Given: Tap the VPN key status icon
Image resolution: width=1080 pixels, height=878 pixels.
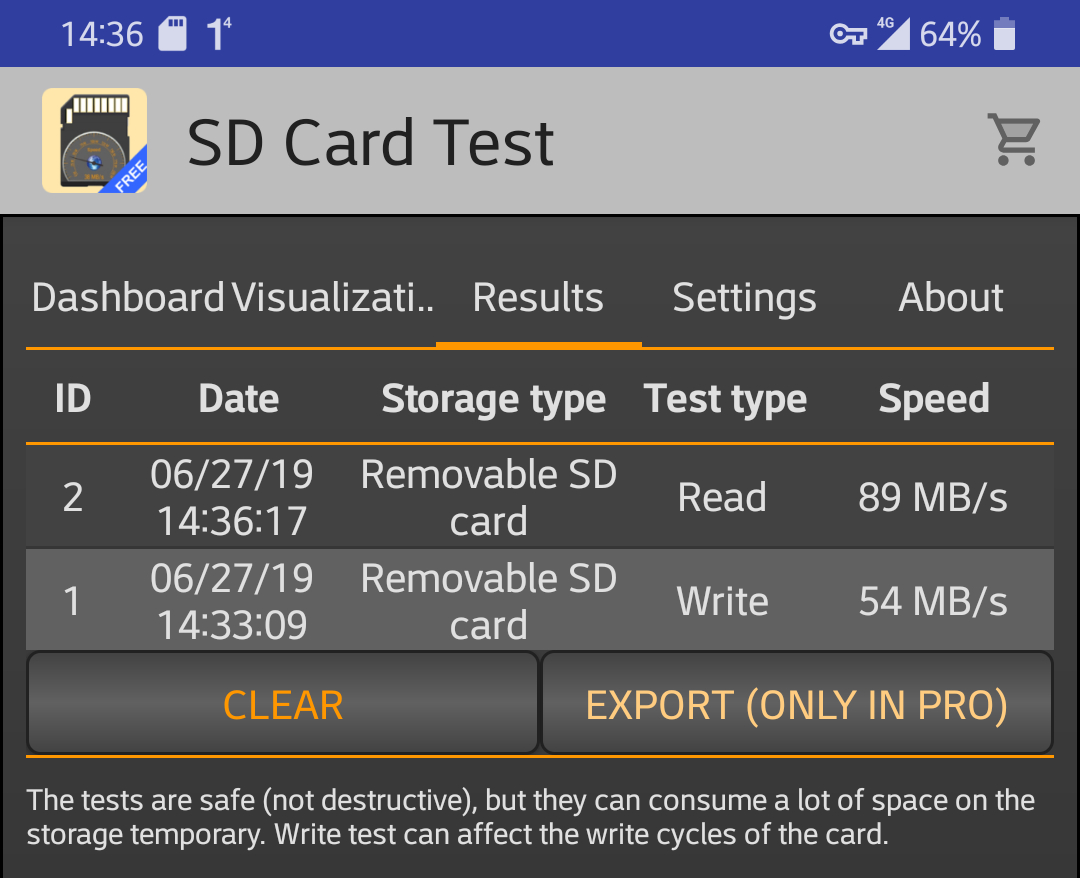Looking at the screenshot, I should (848, 34).
